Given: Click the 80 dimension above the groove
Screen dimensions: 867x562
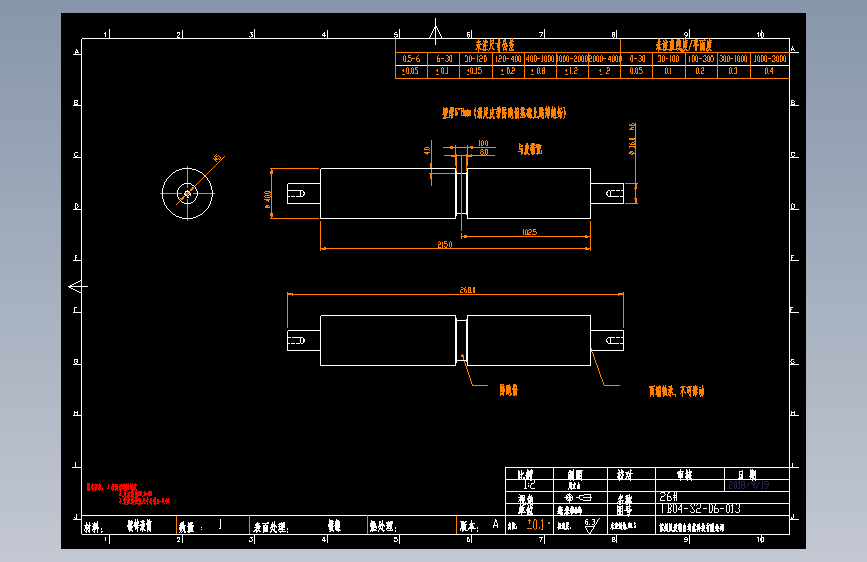Looking at the screenshot, I should coord(484,152).
